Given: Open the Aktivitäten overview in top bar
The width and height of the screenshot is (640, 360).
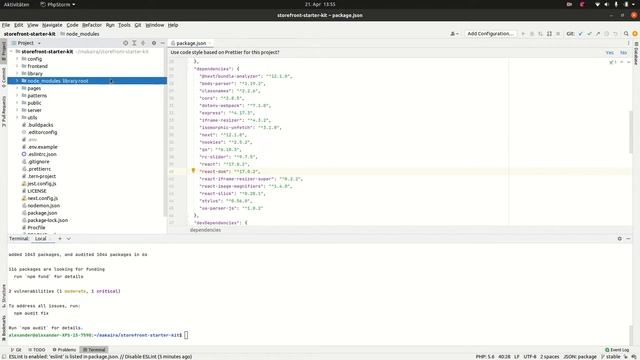Looking at the screenshot, I should (17, 4).
